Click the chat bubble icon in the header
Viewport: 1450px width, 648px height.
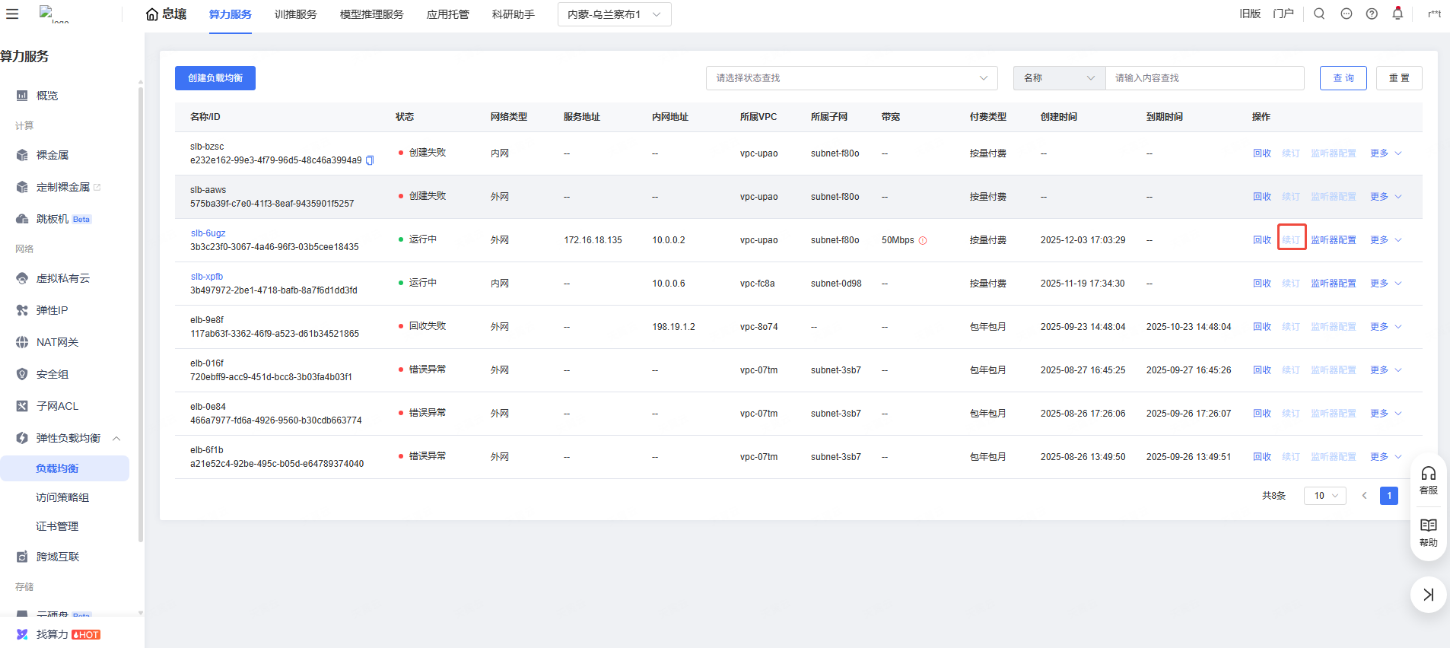click(1345, 14)
